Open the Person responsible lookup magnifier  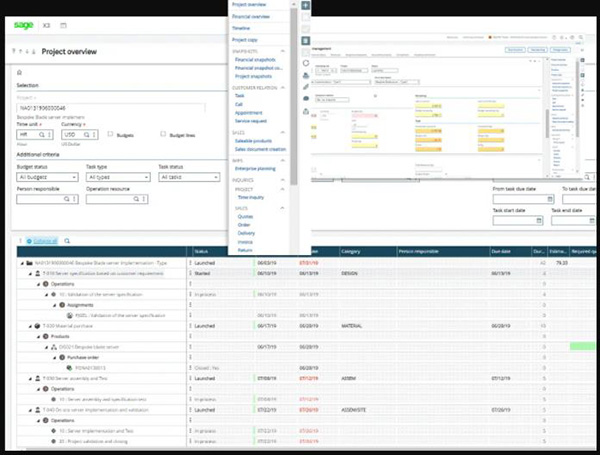[x=67, y=199]
